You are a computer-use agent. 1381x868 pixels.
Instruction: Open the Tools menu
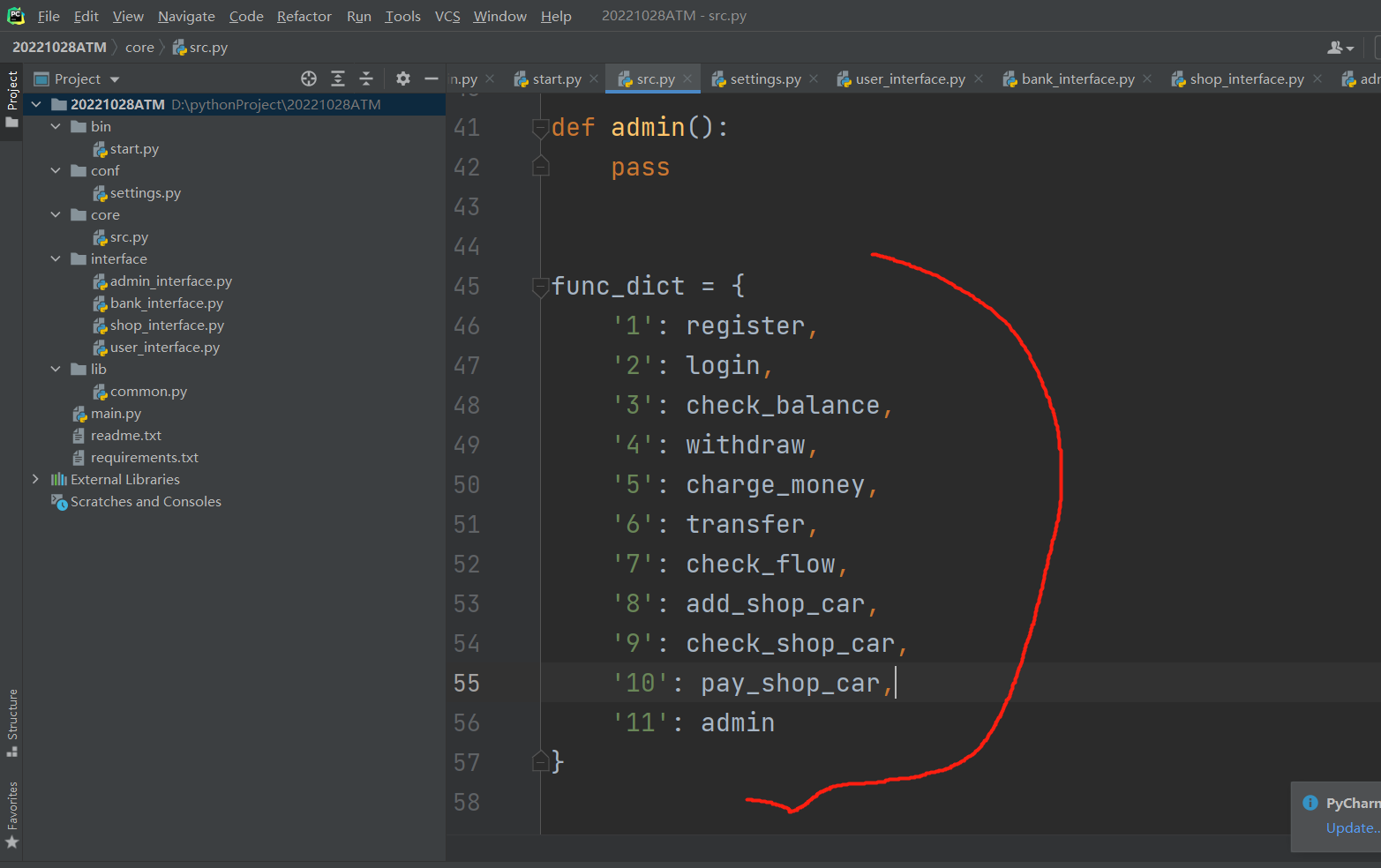tap(402, 17)
